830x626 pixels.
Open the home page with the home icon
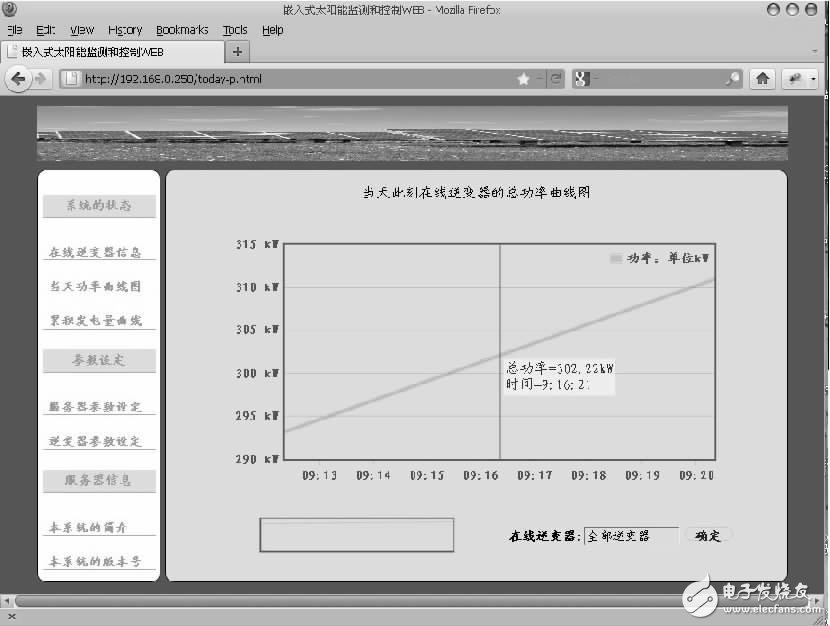tap(763, 78)
